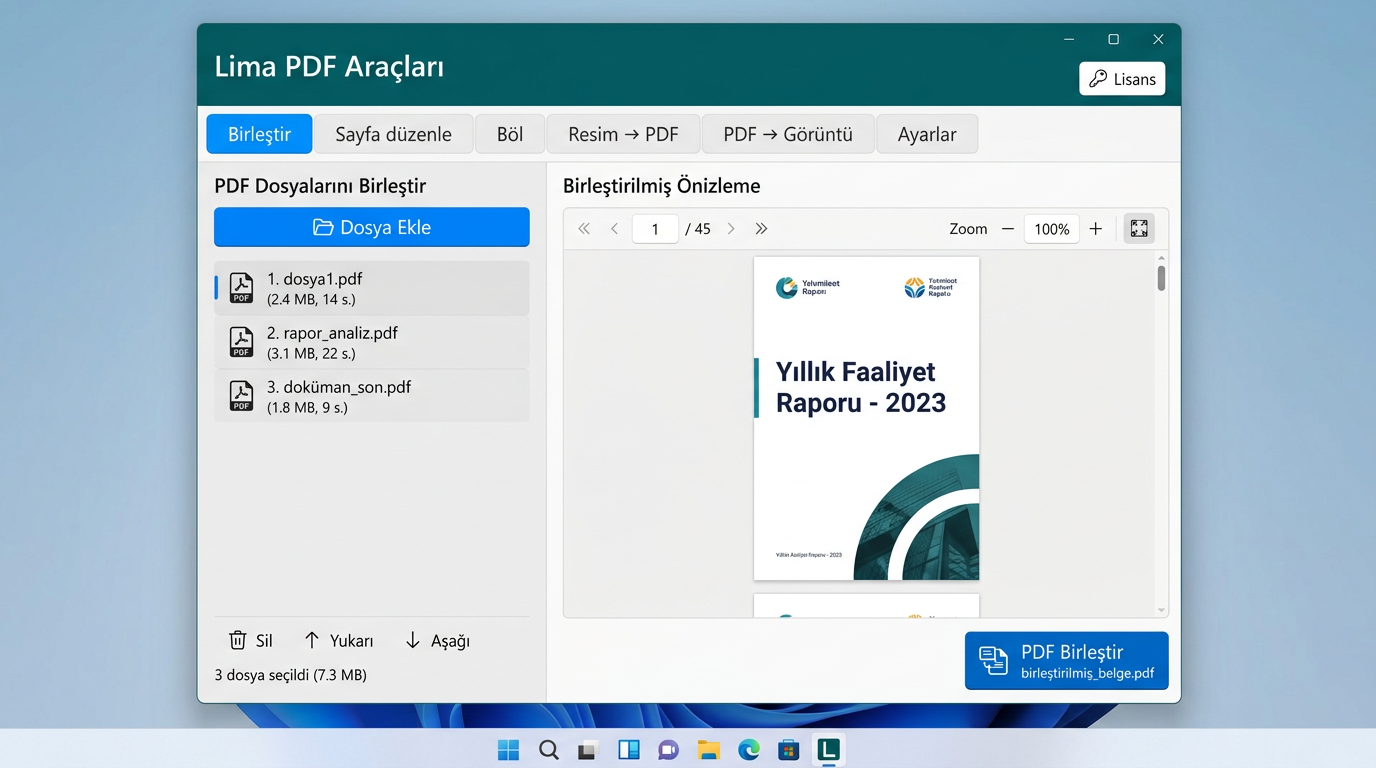This screenshot has width=1376, height=768.
Task: Click the Dosya Ekle button
Action: point(372,227)
